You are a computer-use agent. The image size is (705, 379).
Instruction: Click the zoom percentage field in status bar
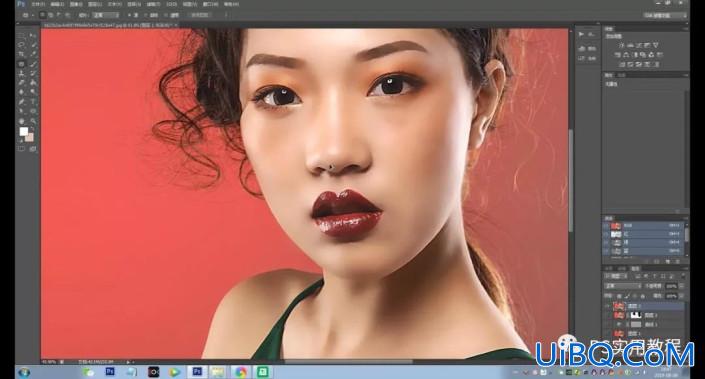pos(49,361)
